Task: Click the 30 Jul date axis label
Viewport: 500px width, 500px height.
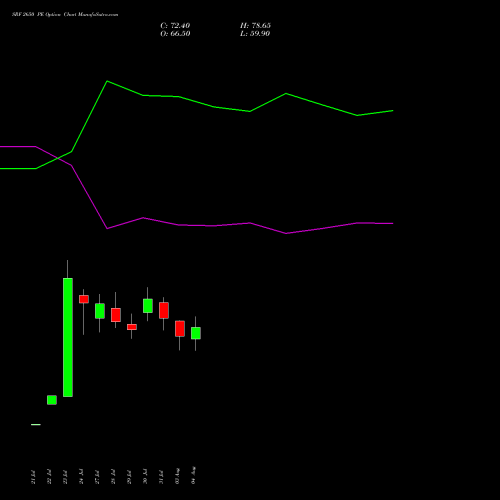Action: 145,477
